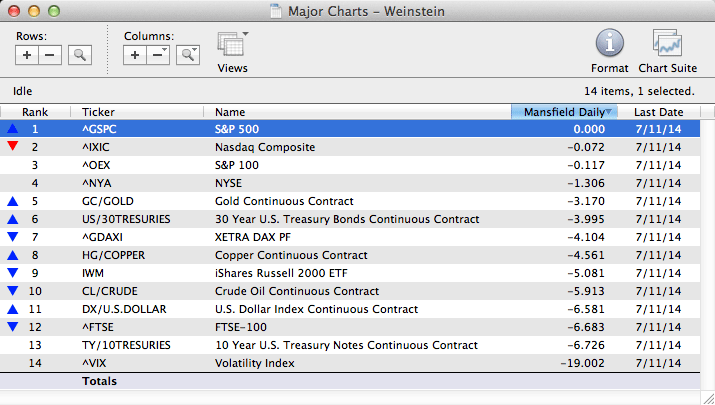Viewport: 715px width, 405px height.
Task: Click the blue up arrow beside GC/GOLD
Action: 12,201
